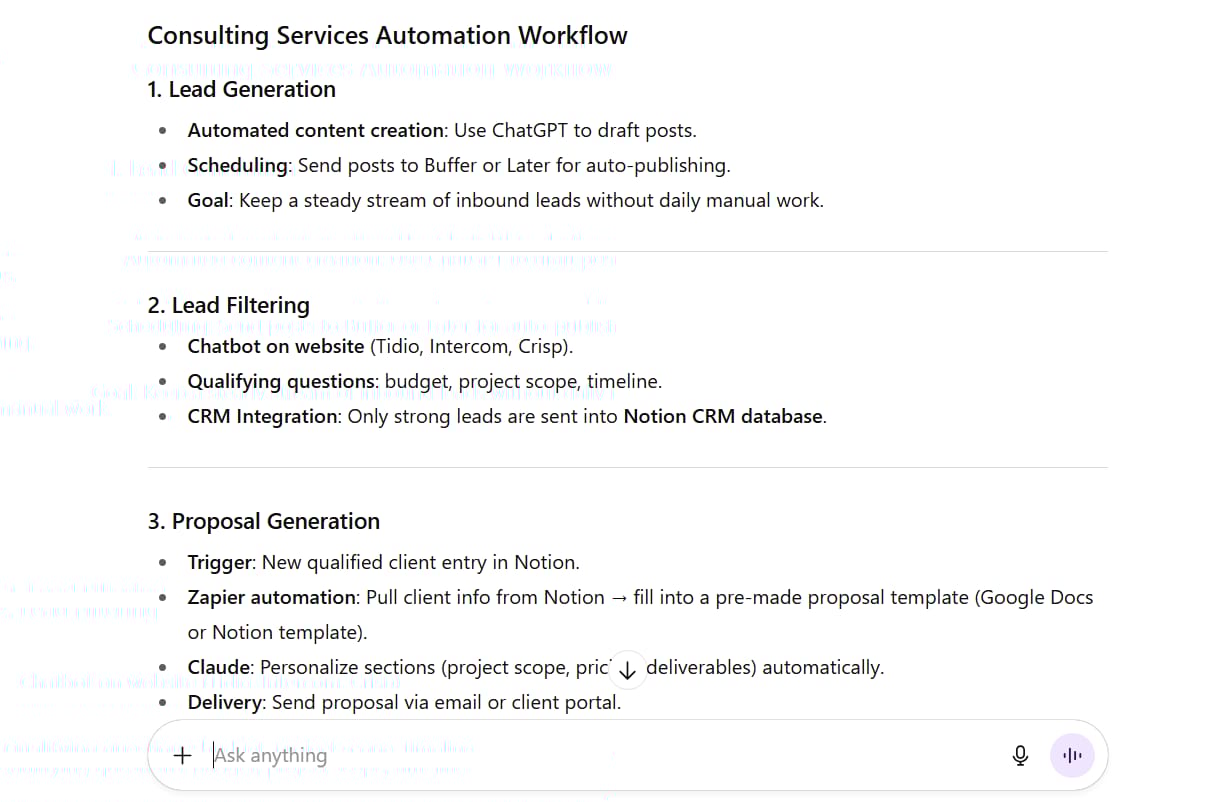Click the plus attachment icon
The width and height of the screenshot is (1222, 802).
182,756
